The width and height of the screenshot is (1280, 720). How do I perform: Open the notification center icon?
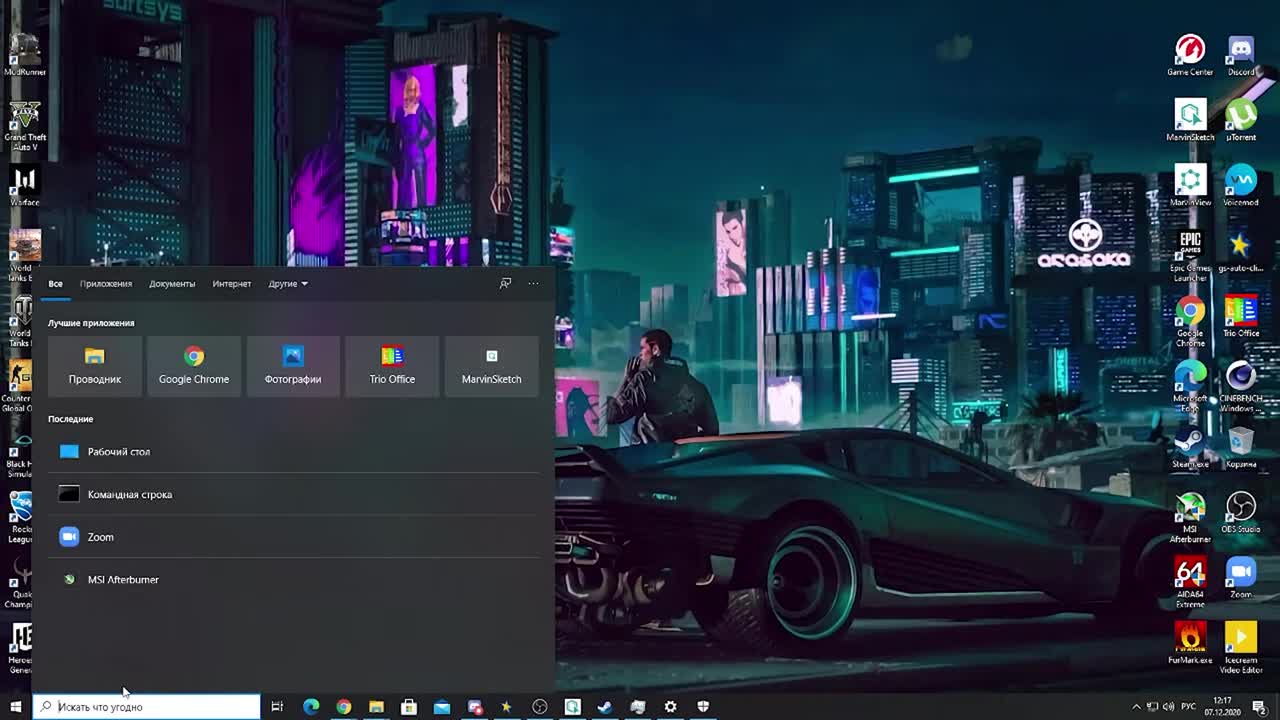(x=1260, y=707)
